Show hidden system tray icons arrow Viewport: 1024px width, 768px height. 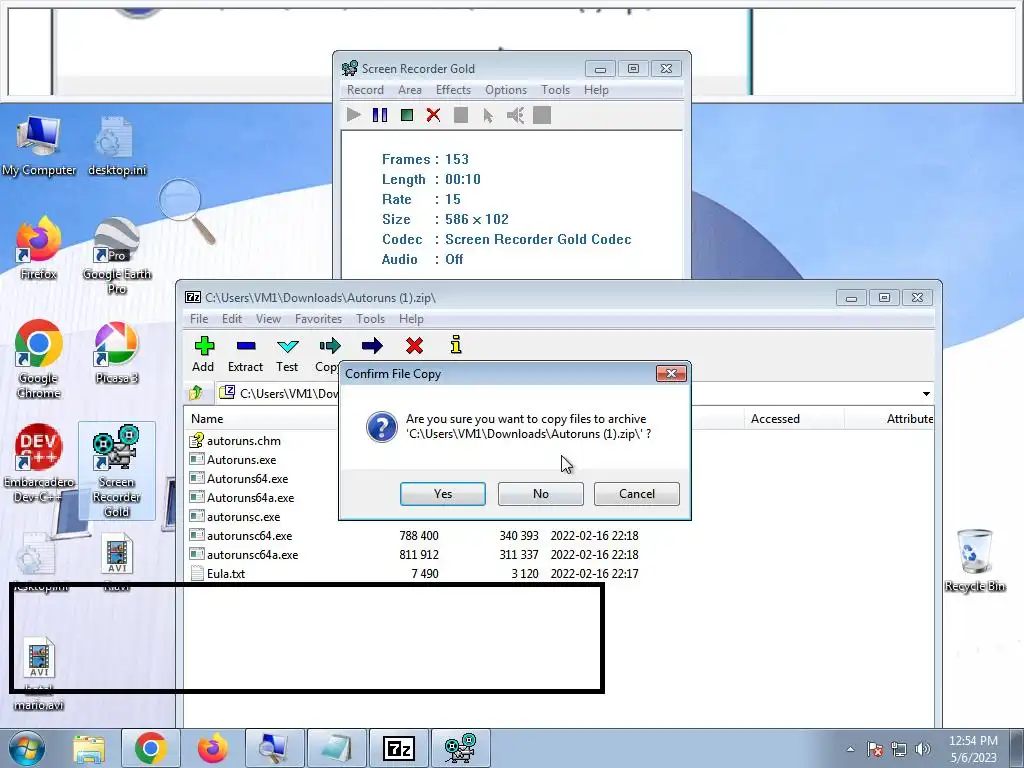pos(850,749)
